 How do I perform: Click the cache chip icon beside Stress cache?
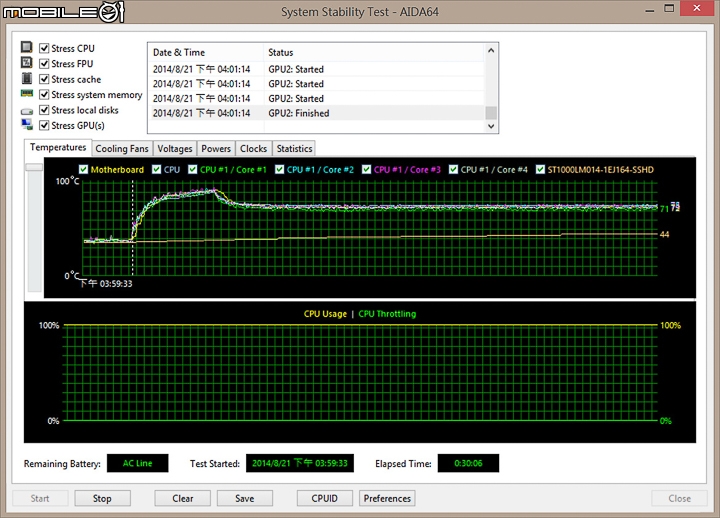(x=27, y=79)
